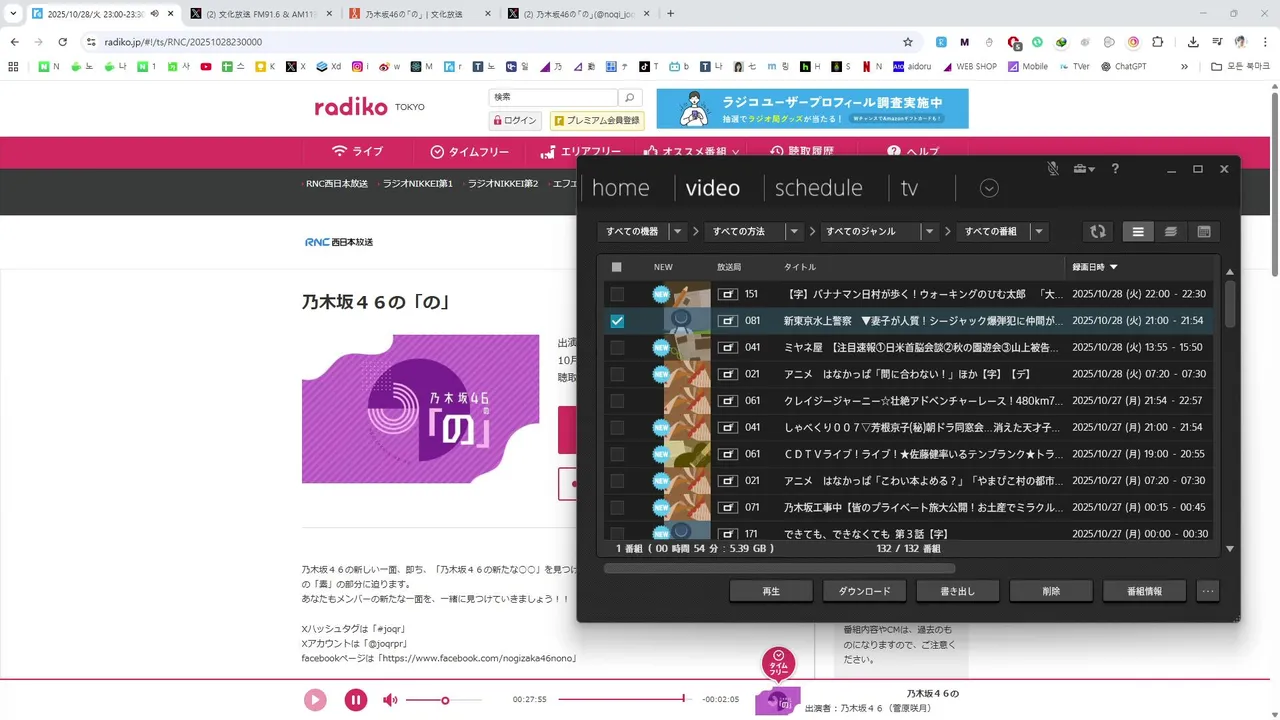1280x720 pixels.
Task: Open radiko ライブ menu item
Action: (x=357, y=152)
